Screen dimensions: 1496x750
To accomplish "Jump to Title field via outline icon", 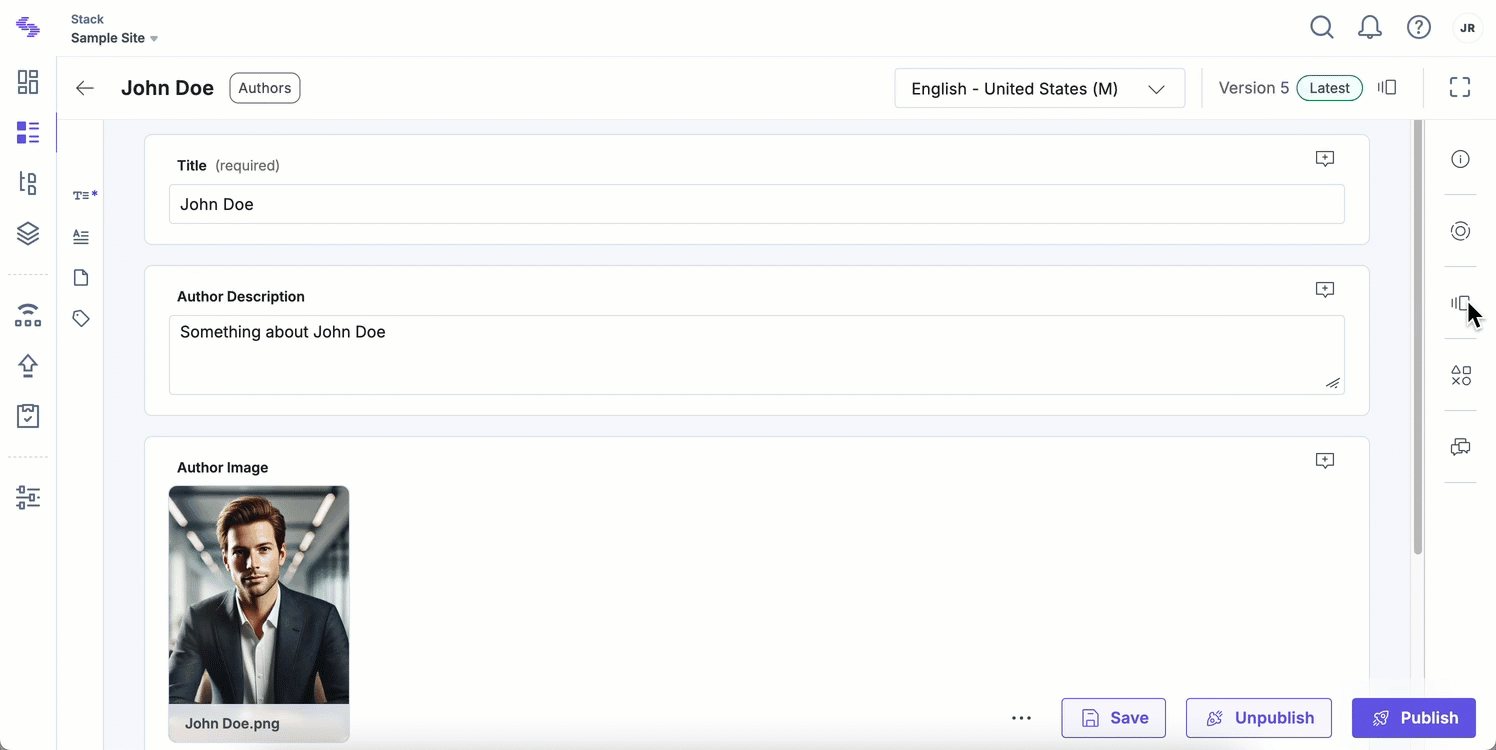I will pos(85,195).
